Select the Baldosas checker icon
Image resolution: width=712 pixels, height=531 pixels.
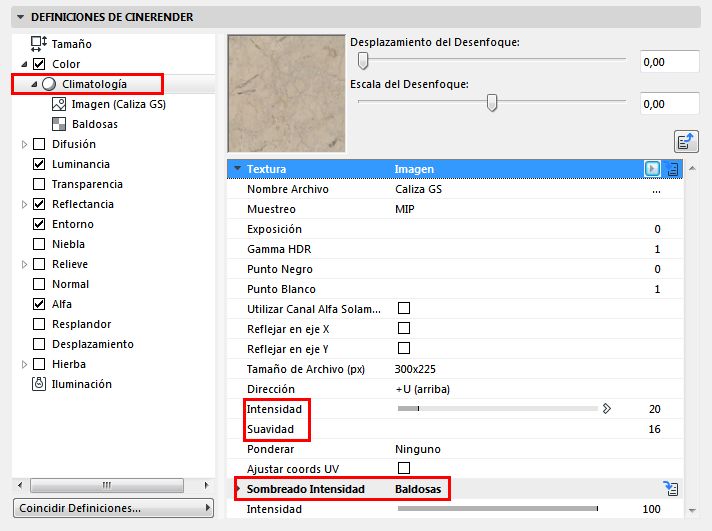(59, 124)
